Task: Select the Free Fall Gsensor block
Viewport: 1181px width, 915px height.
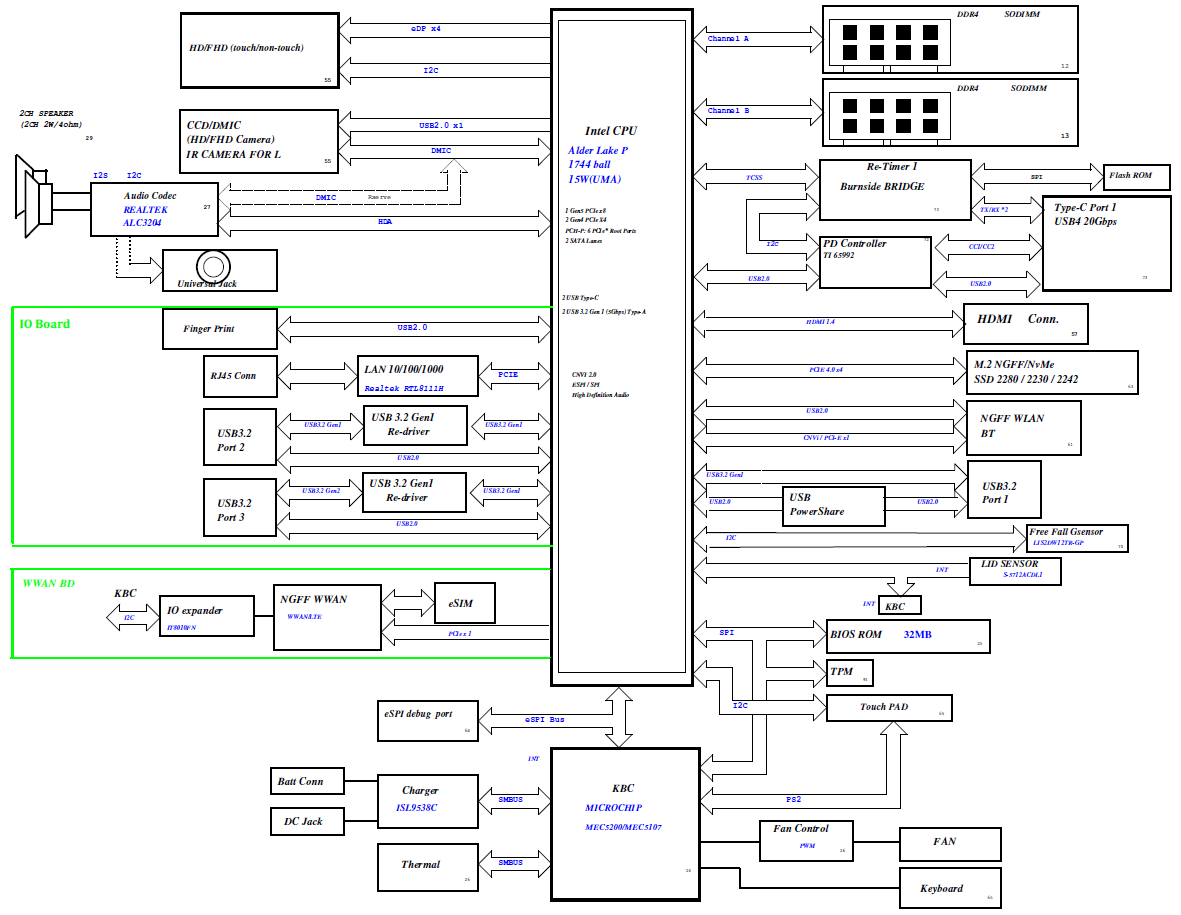Action: point(1078,538)
